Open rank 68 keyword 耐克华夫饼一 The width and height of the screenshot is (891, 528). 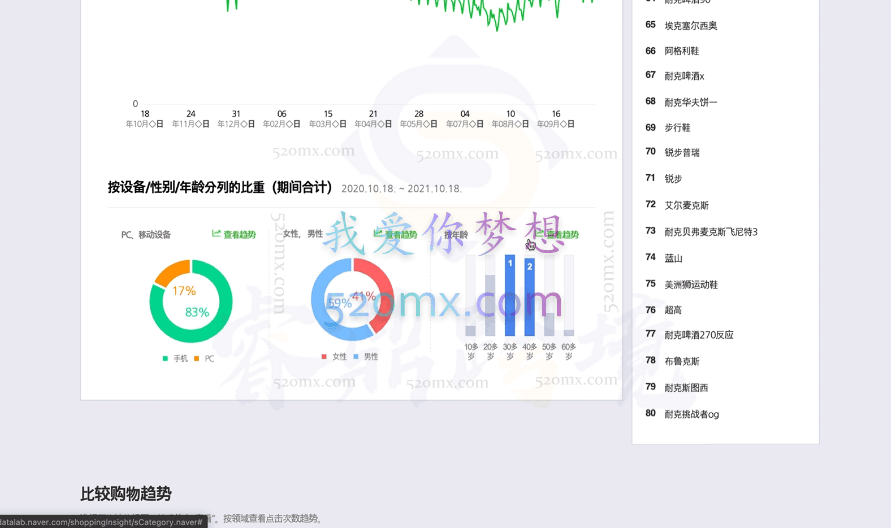(691, 102)
